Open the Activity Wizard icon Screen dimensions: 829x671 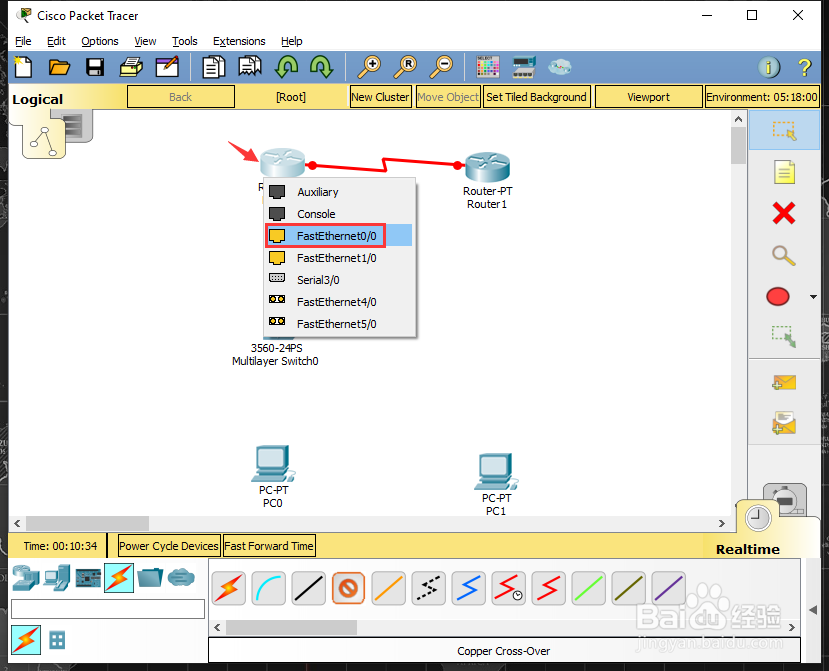point(167,67)
